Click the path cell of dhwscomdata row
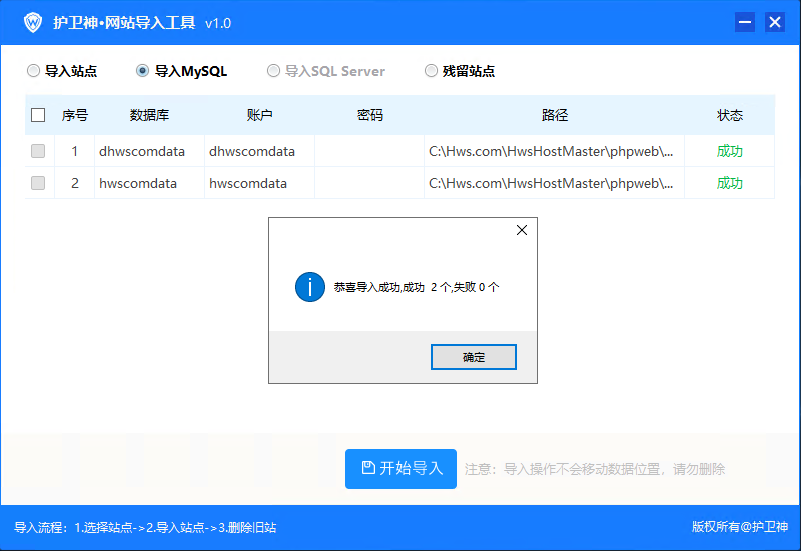Viewport: 801px width, 551px height. point(552,152)
